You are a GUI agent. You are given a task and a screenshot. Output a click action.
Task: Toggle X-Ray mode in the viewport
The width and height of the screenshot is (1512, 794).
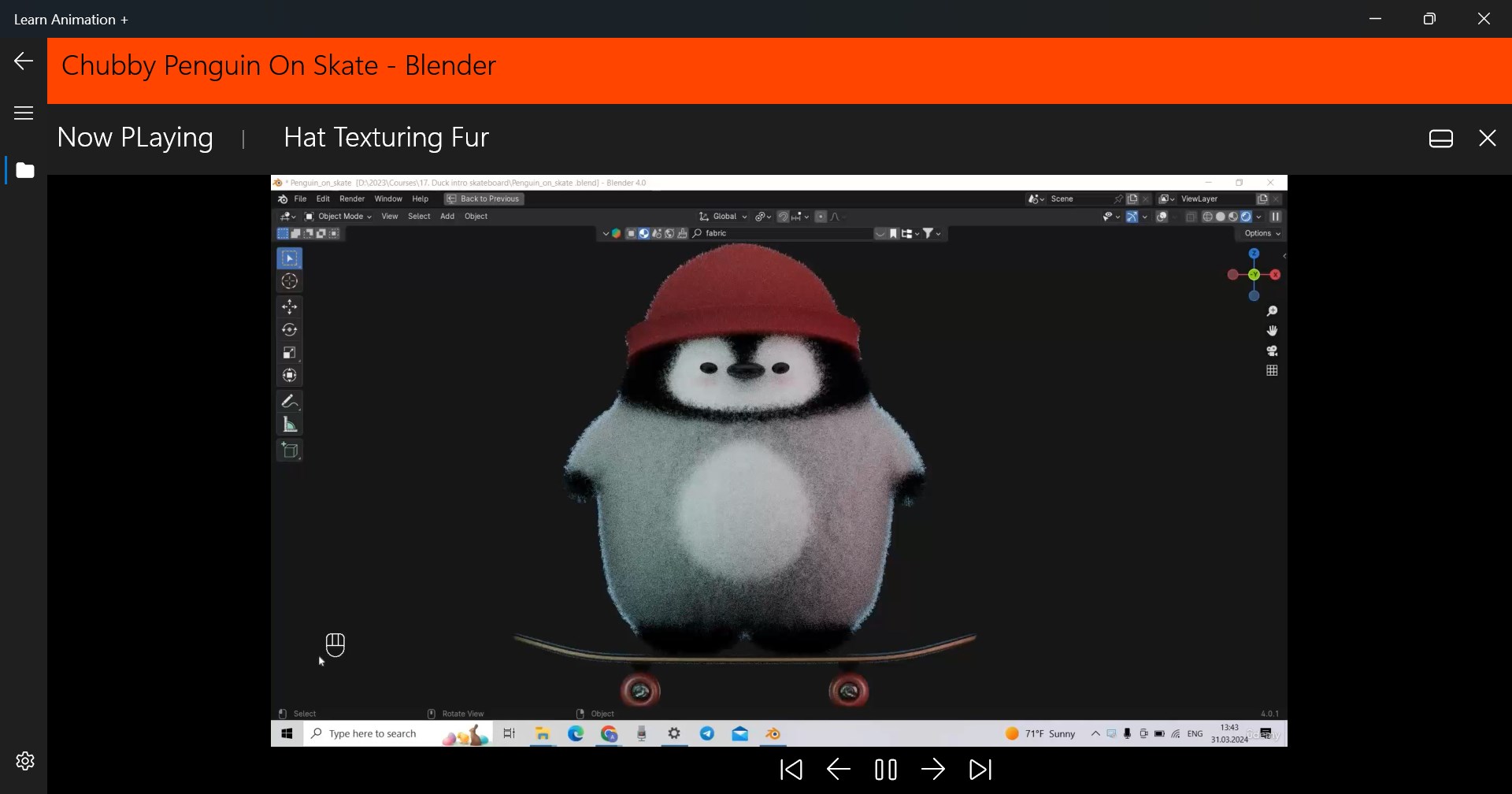coord(1191,217)
